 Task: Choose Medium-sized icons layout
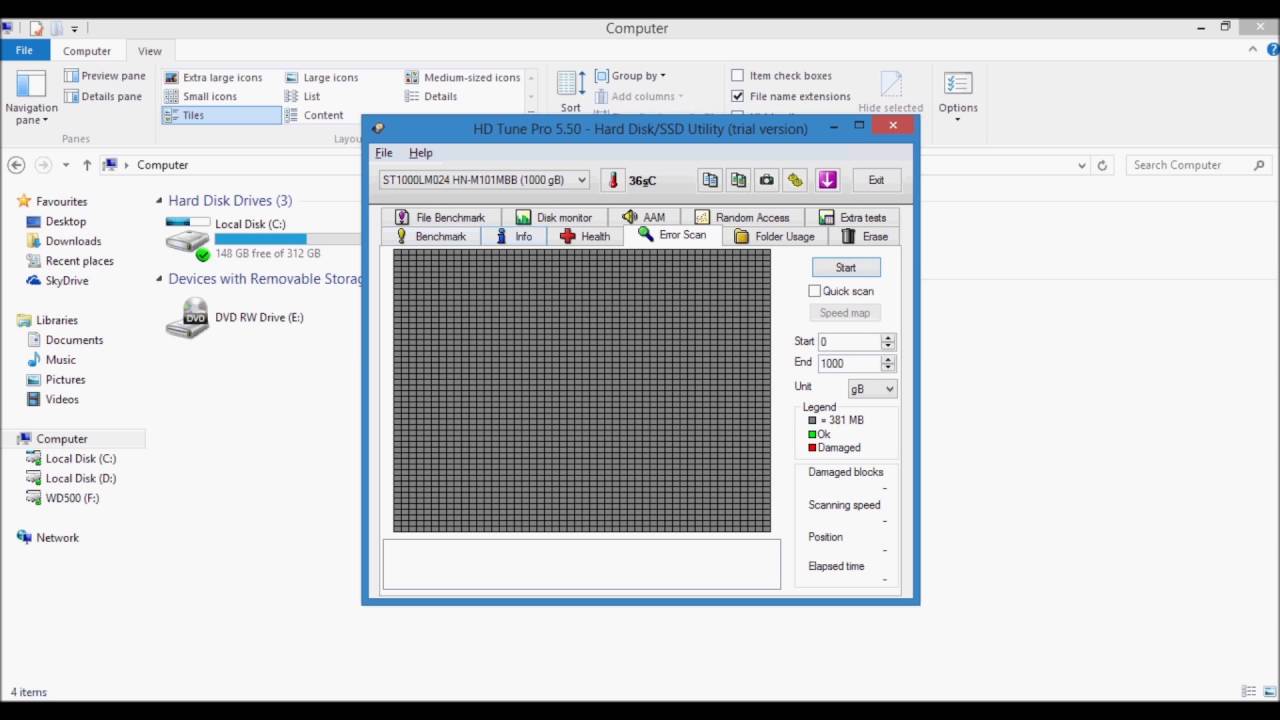click(463, 77)
